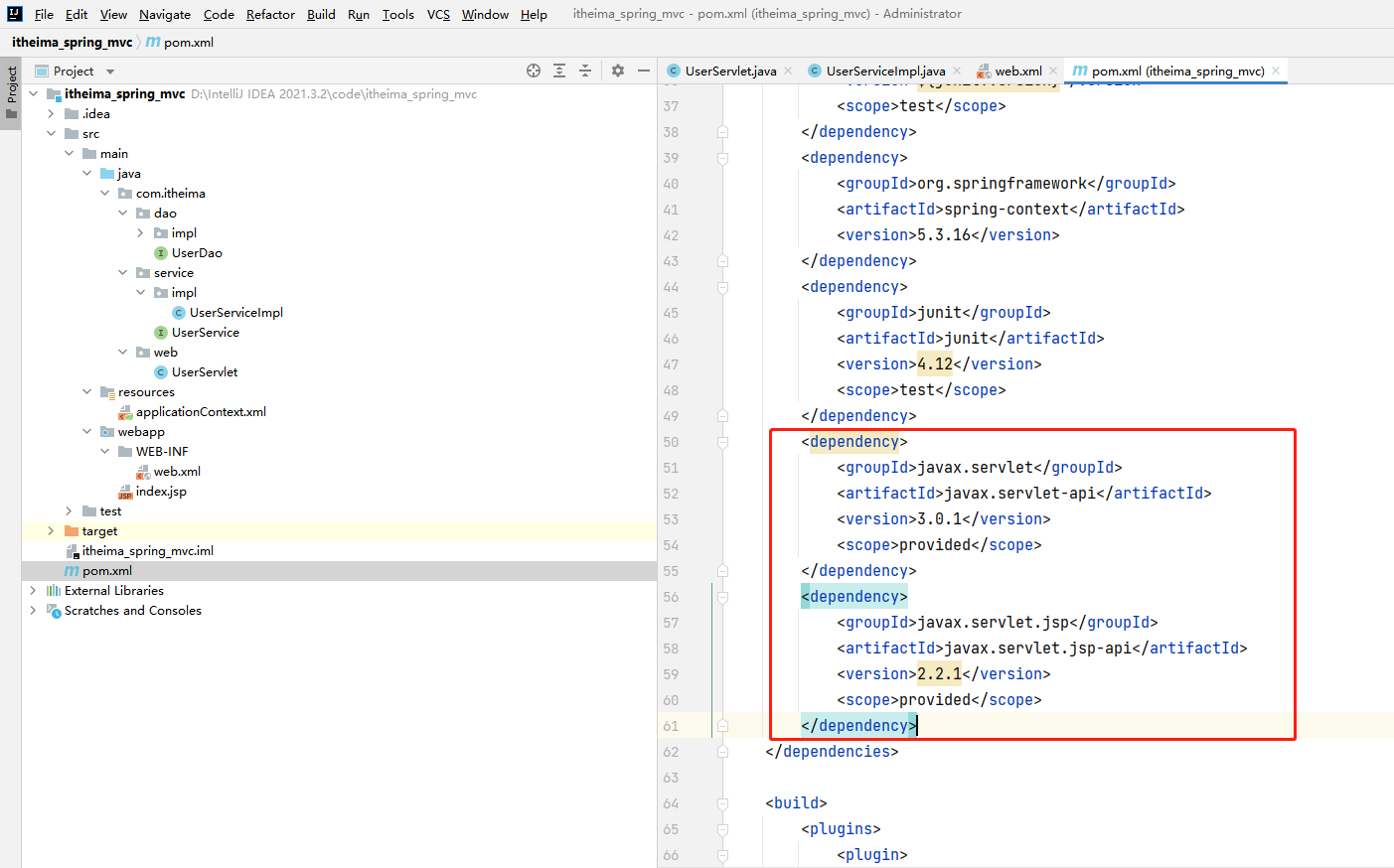The image size is (1394, 868).
Task: Click version 4.12 text in editor
Action: pyautogui.click(x=935, y=364)
